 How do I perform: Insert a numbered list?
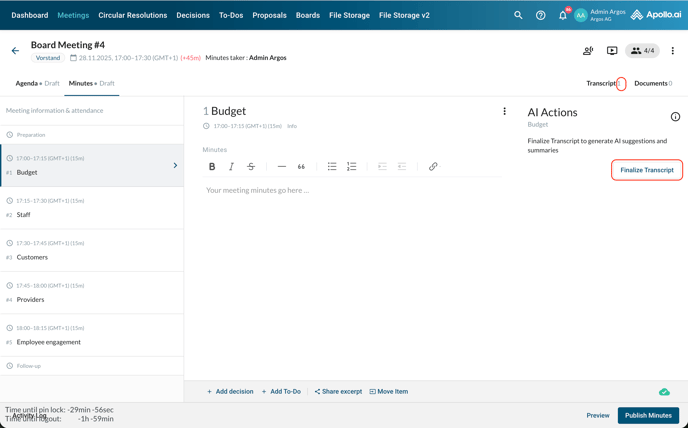(351, 167)
